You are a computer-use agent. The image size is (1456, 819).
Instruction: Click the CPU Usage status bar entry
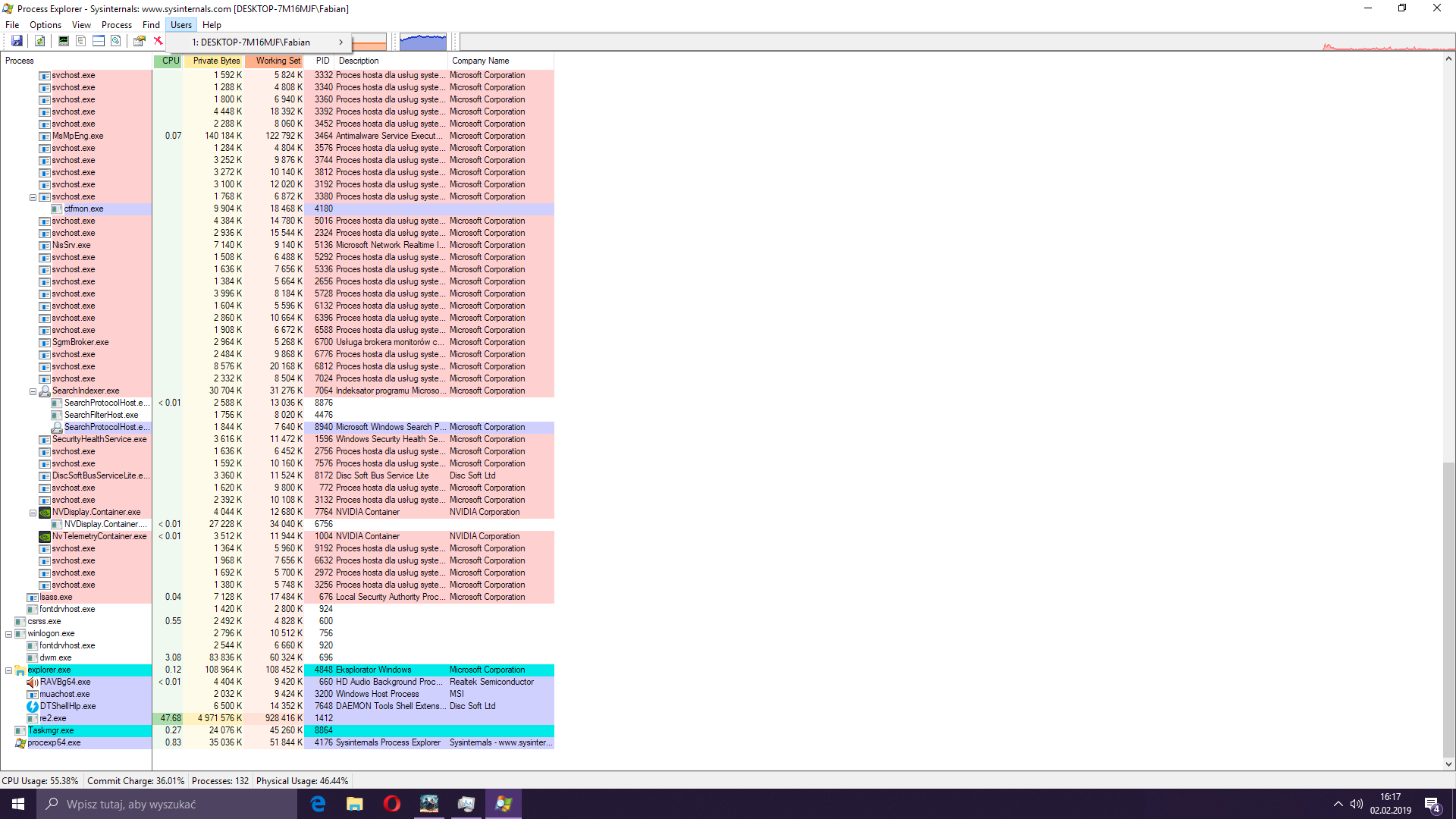pos(40,781)
